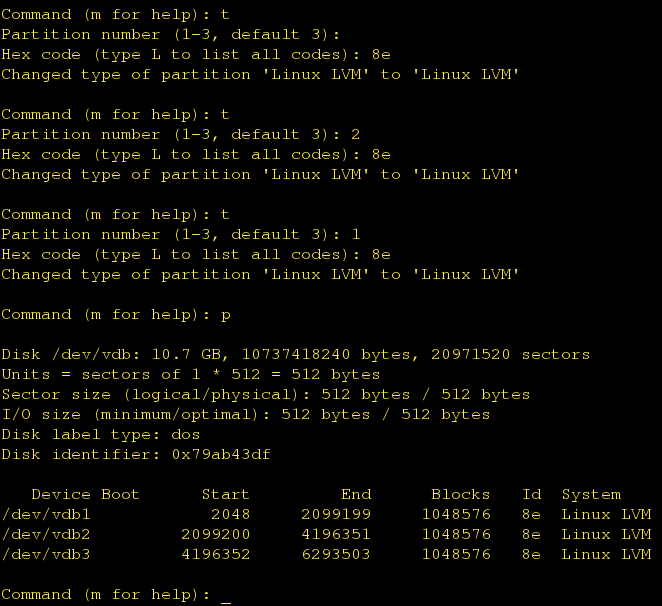Click the disk label type value dos

[186, 434]
